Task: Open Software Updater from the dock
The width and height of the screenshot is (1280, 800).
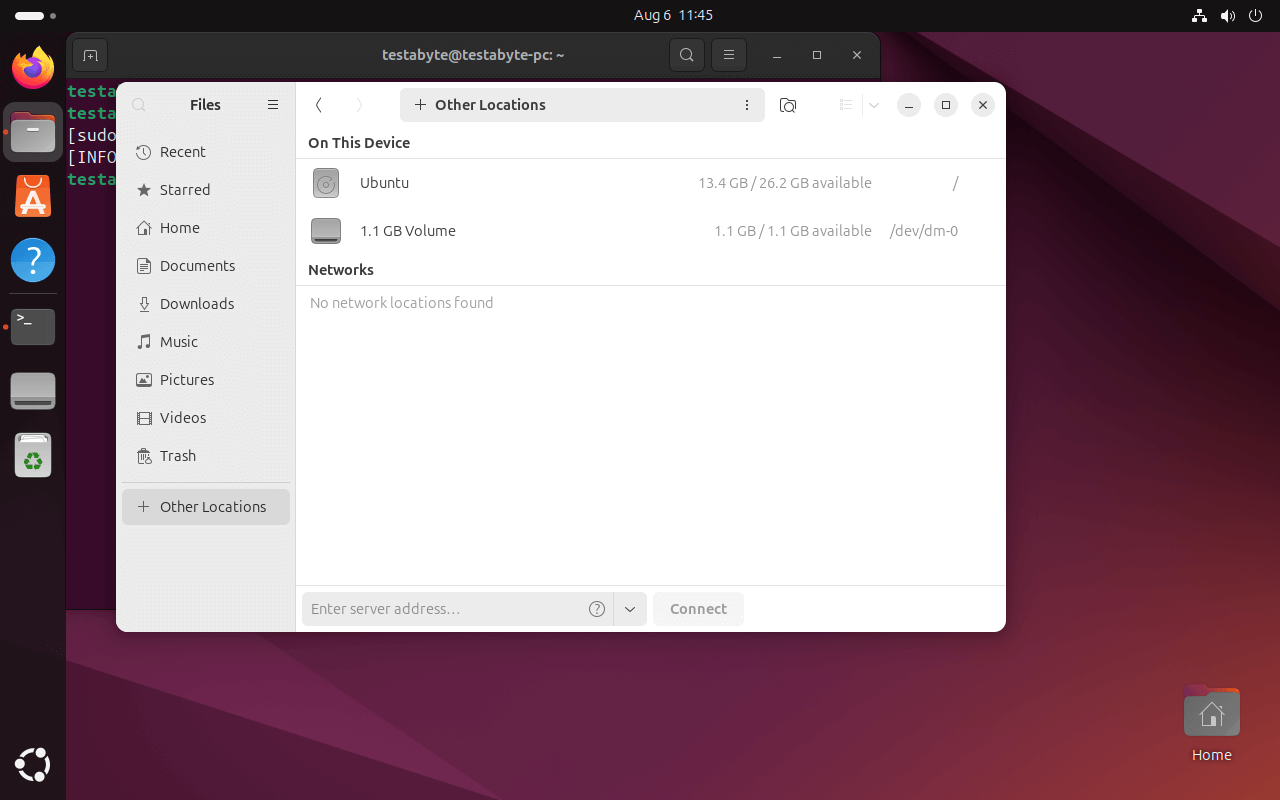Action: [33, 196]
